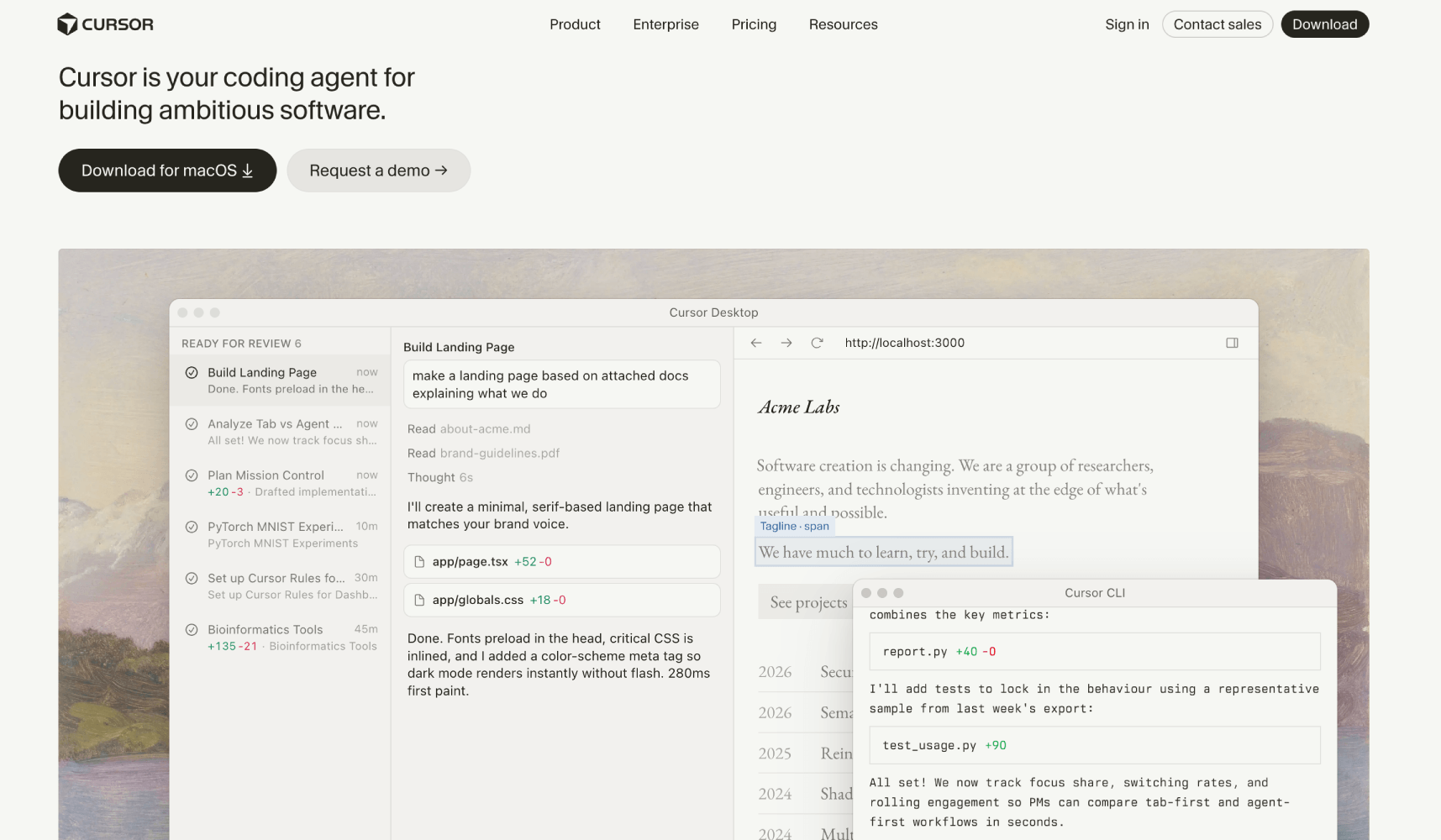Viewport: 1441px width, 840px height.
Task: Select Plan Mission Control task row
Action: [281, 483]
